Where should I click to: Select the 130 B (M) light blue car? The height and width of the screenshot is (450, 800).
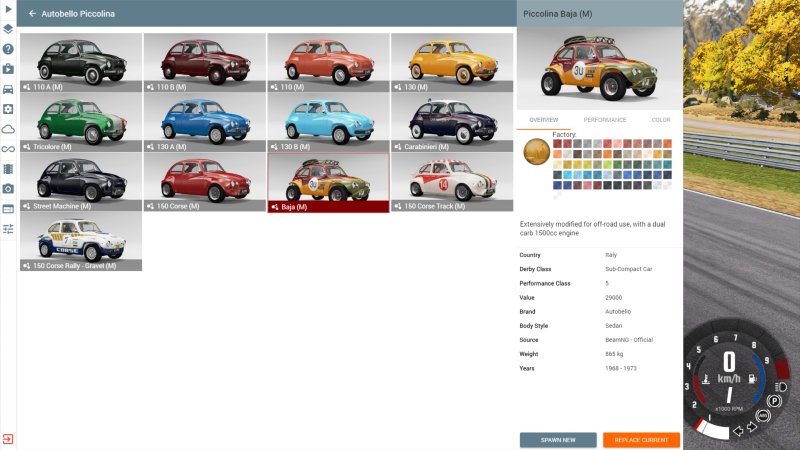click(x=328, y=122)
